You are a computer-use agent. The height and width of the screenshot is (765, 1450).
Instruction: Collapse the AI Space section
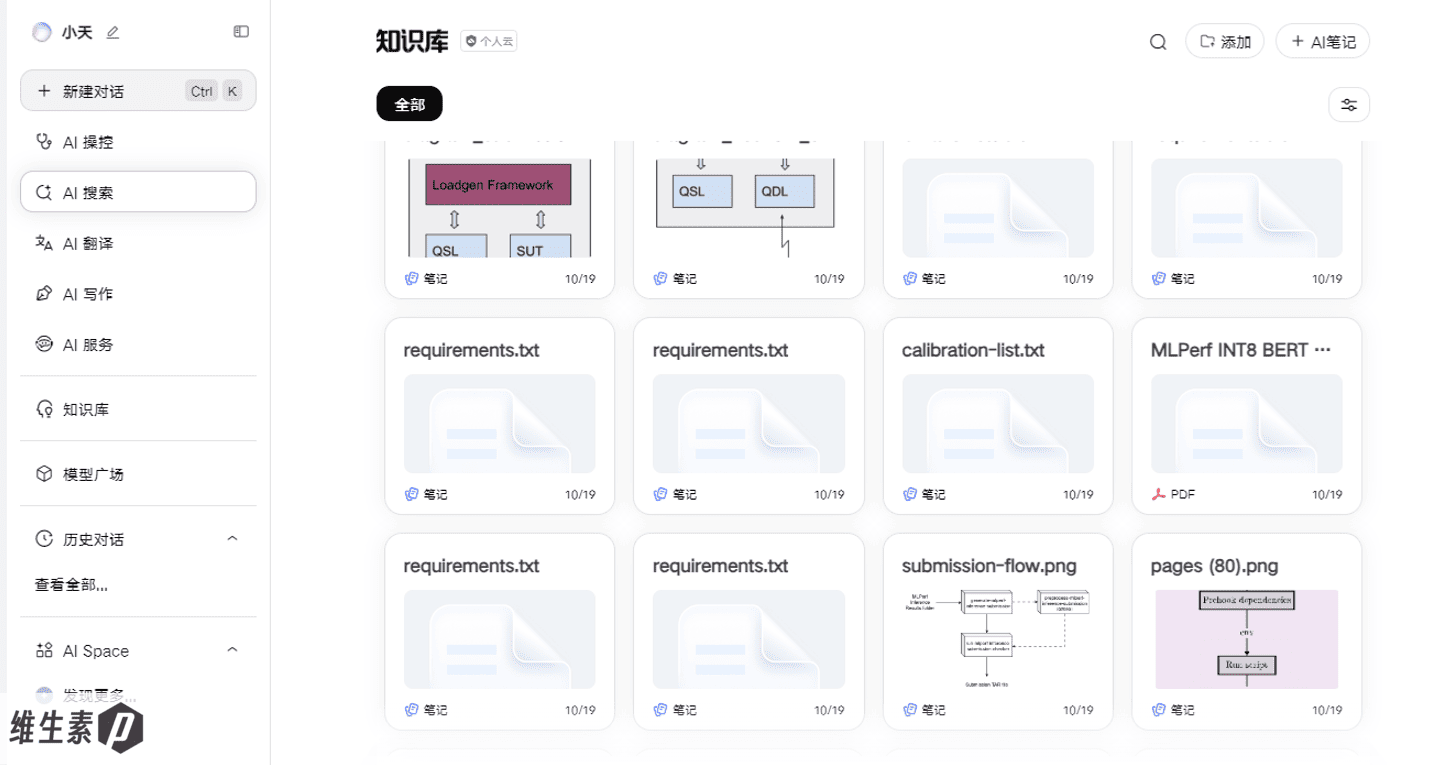(232, 650)
